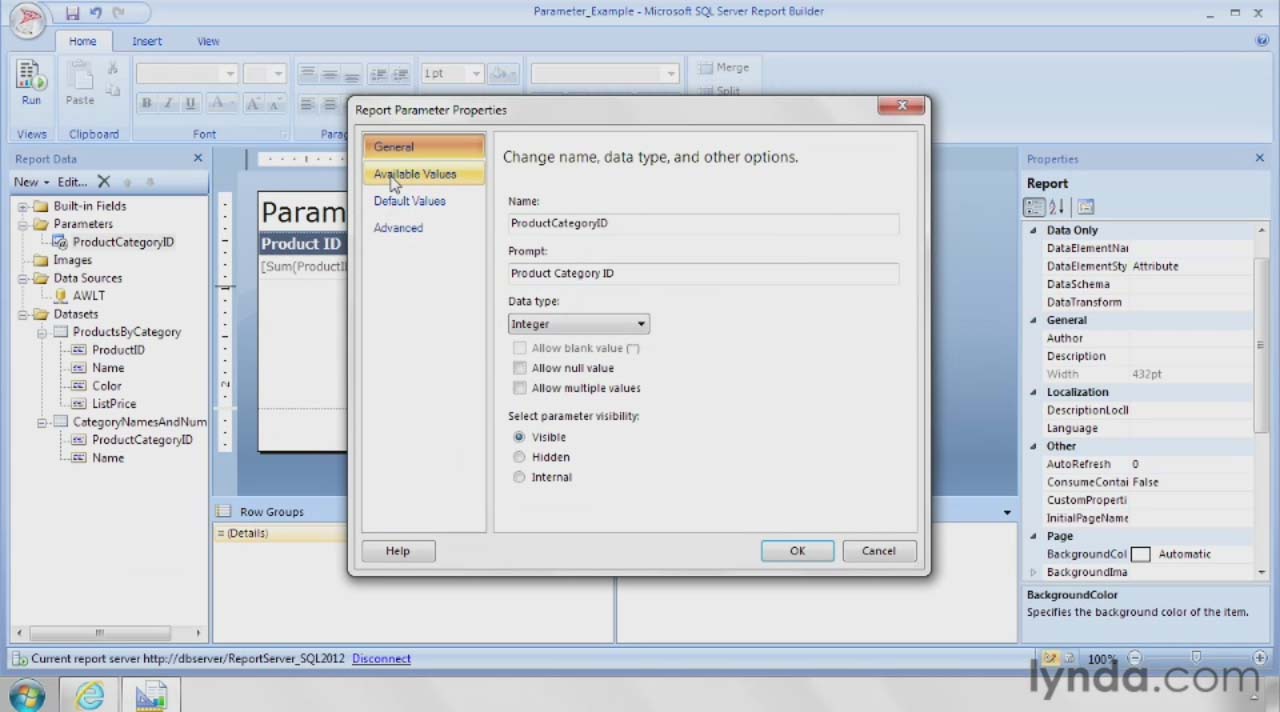Collapse the Parameters folder in tree
The height and width of the screenshot is (712, 1280).
[24, 224]
